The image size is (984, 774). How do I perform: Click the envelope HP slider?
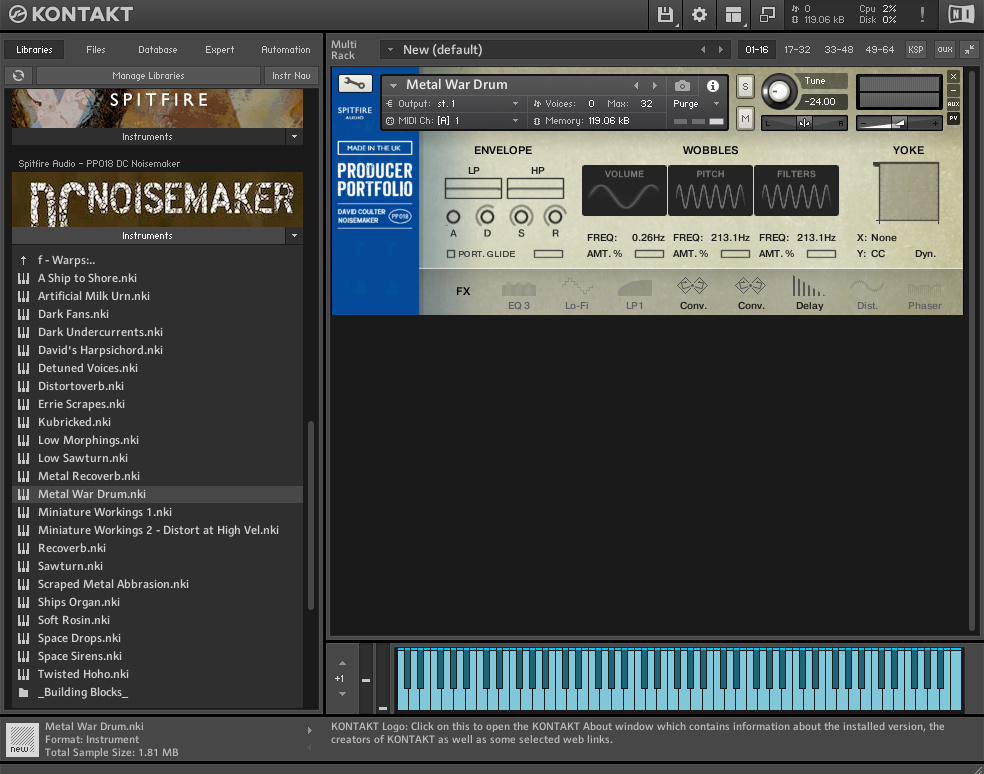point(535,188)
